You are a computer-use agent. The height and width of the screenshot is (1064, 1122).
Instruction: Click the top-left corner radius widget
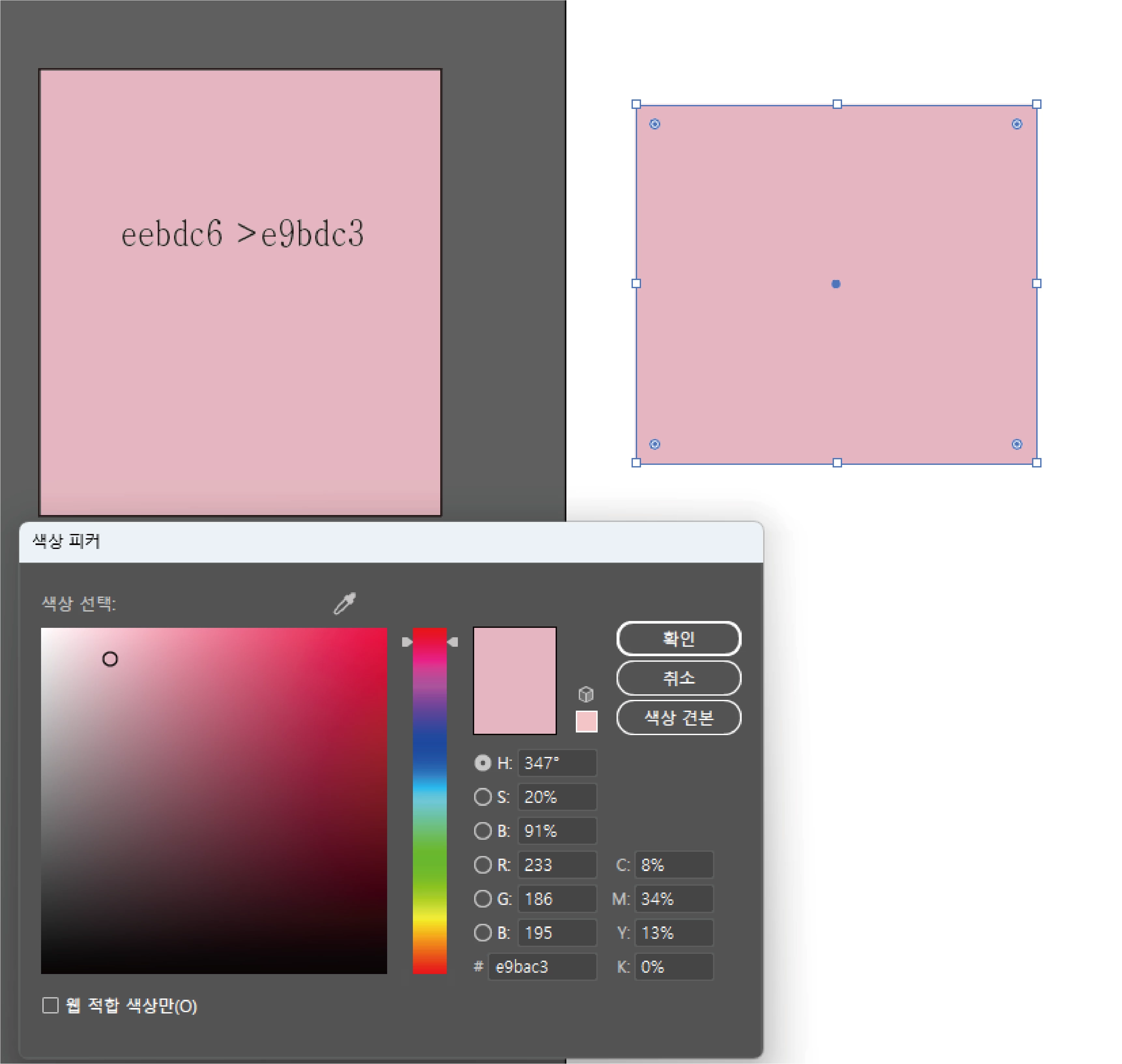point(654,124)
